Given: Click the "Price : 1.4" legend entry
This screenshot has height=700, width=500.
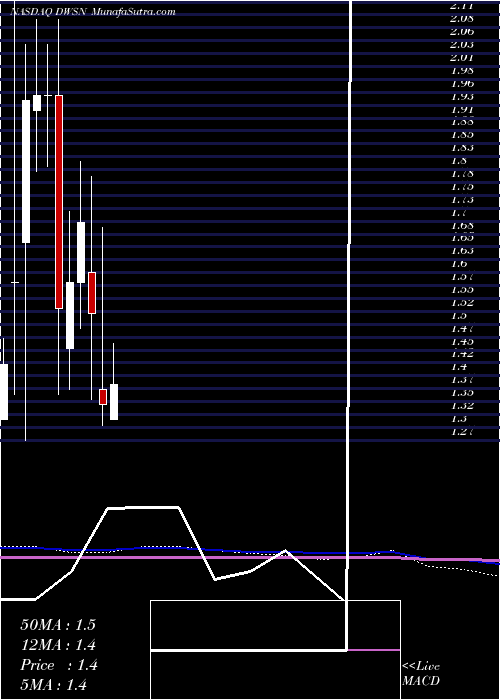Looking at the screenshot, I should click(x=58, y=665).
